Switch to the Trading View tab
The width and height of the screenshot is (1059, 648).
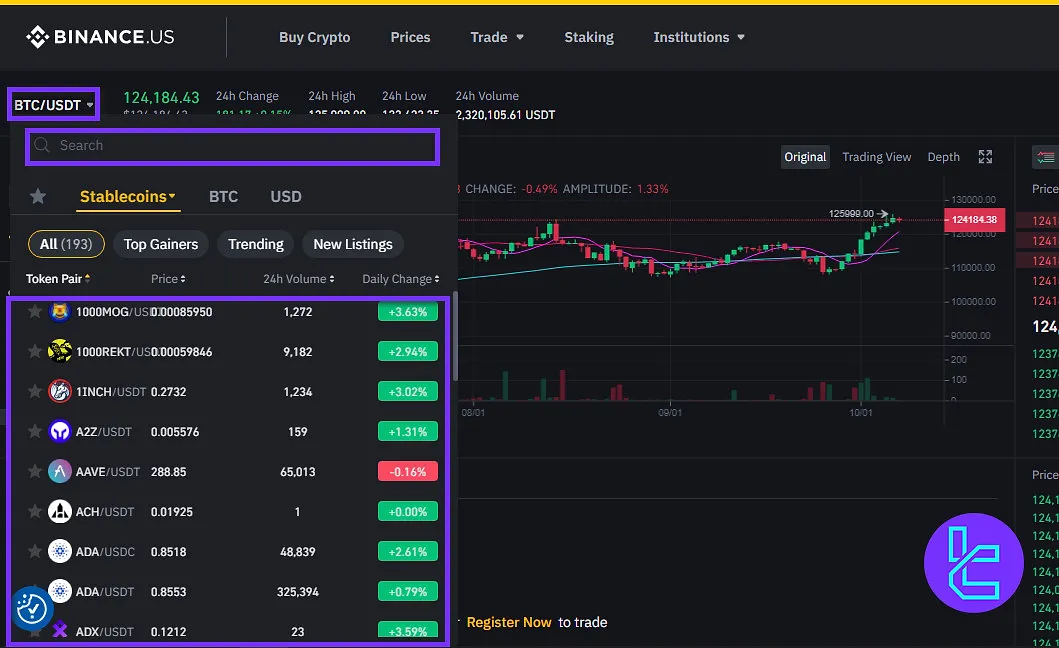[x=876, y=156]
